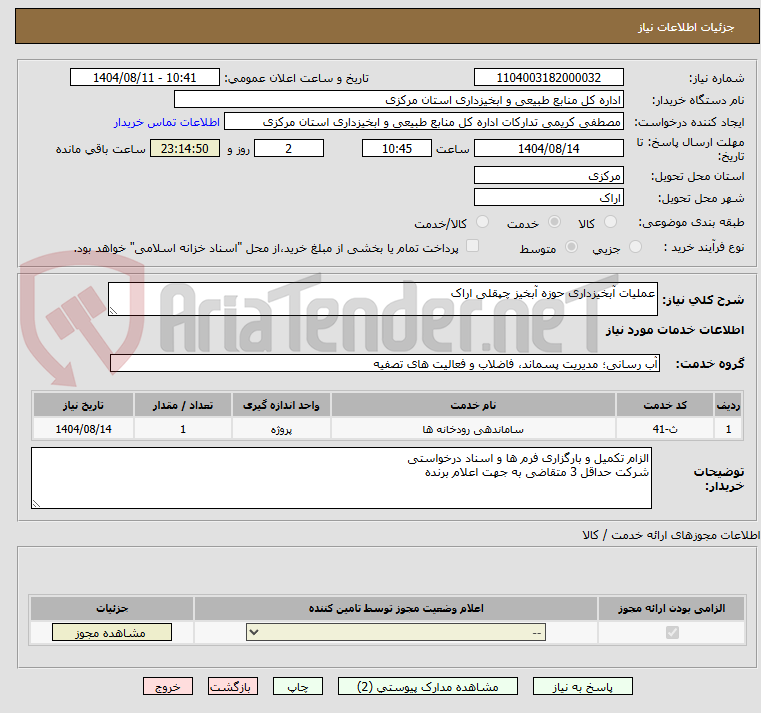
Task: Click the 'جزئیات' column header
Action: point(112,608)
